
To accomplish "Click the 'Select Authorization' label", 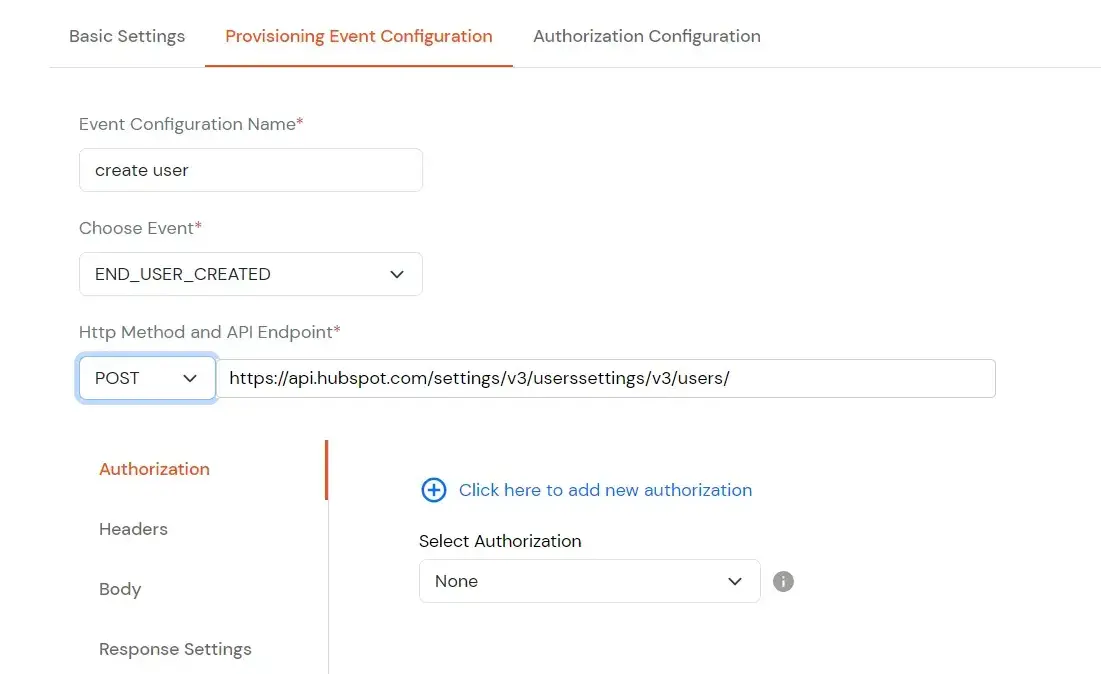I will (x=500, y=541).
